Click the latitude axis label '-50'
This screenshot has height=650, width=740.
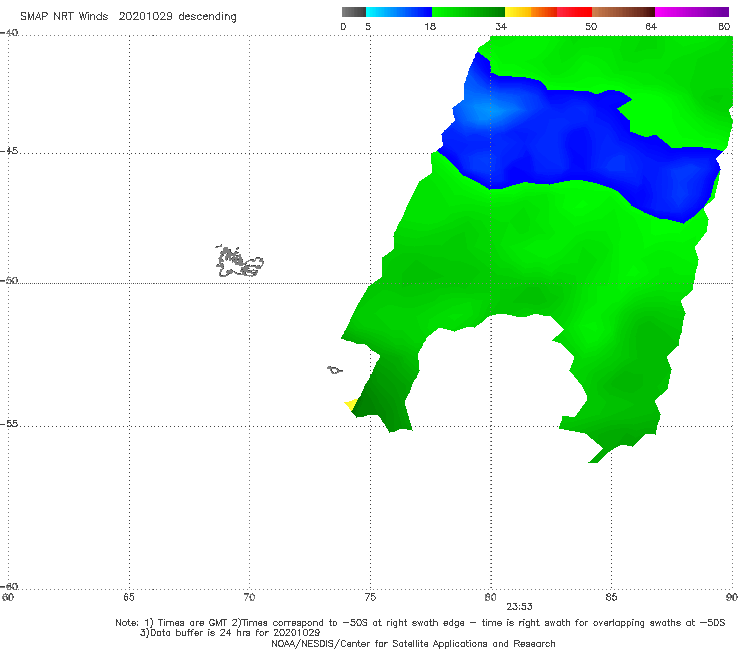[x=9, y=280]
